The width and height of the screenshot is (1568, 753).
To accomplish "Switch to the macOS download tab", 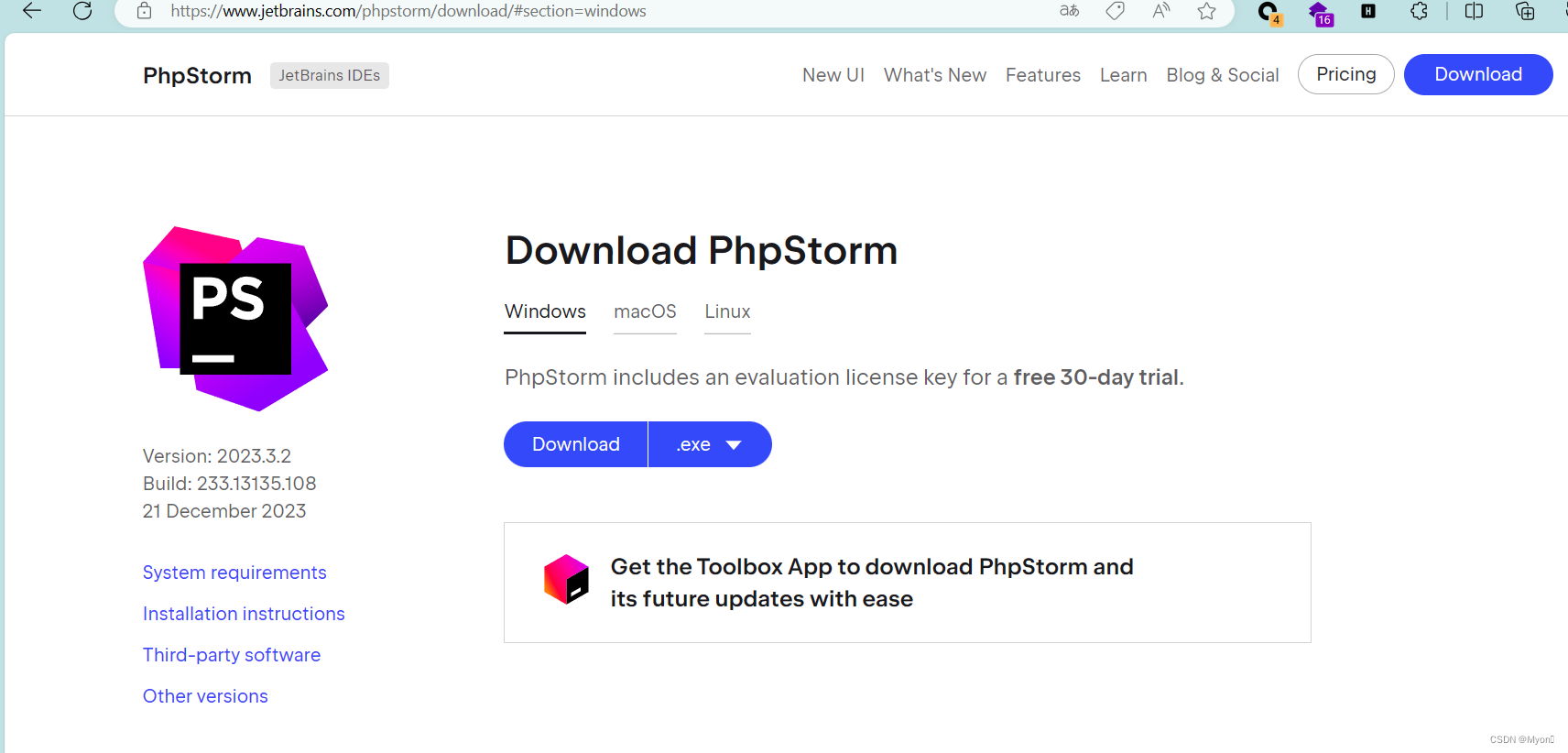I will [645, 311].
